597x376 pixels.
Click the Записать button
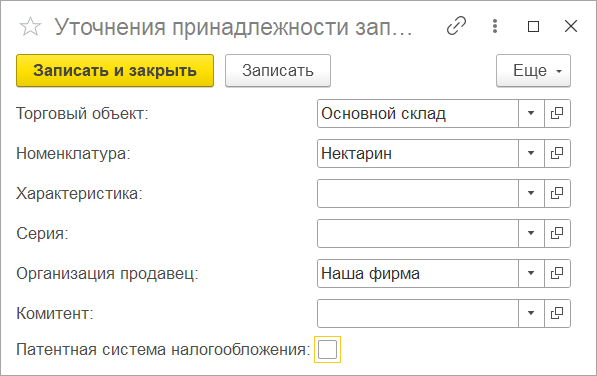[278, 71]
